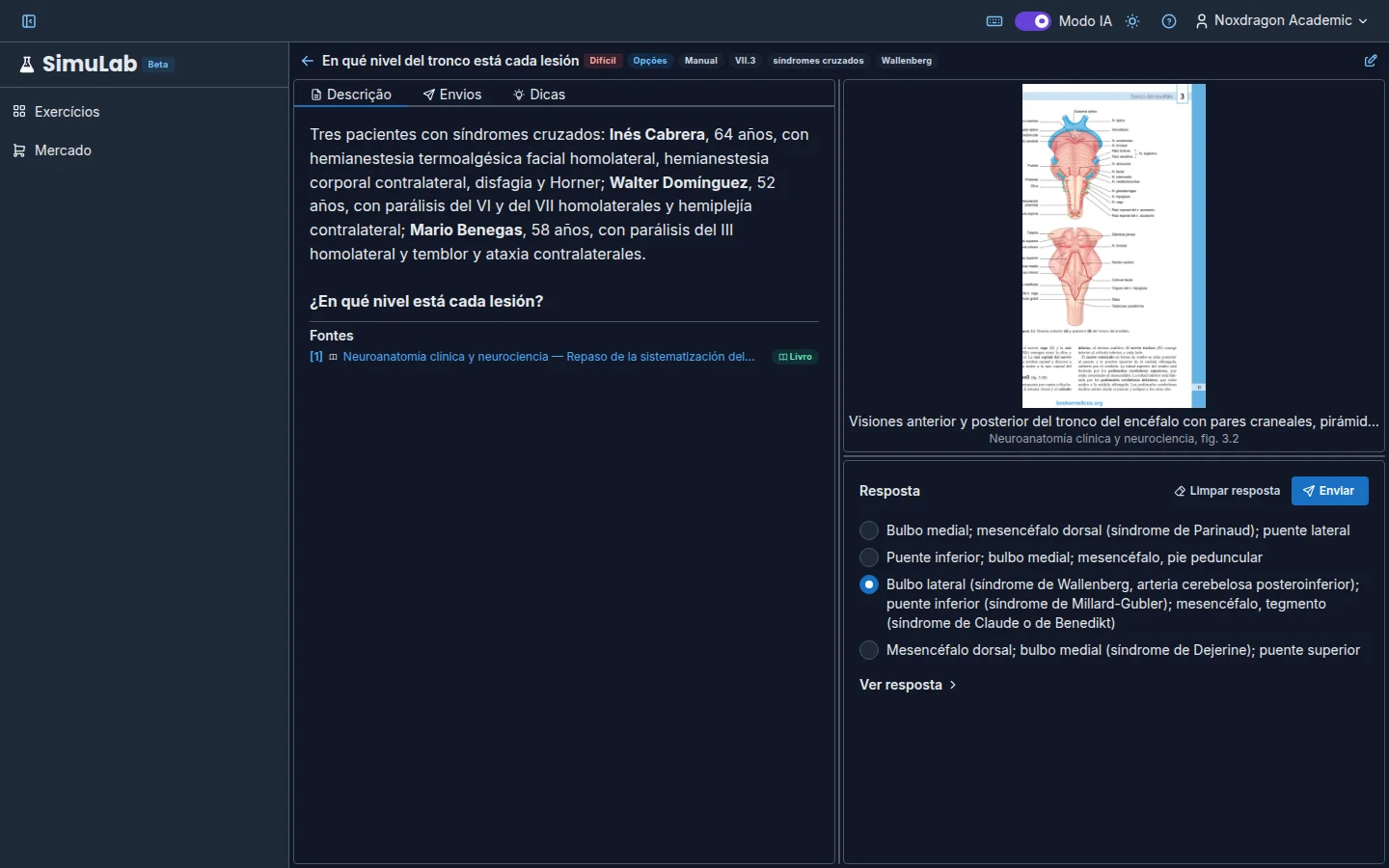Open the help question mark icon
Viewport: 1389px width, 868px height.
pyautogui.click(x=1169, y=21)
